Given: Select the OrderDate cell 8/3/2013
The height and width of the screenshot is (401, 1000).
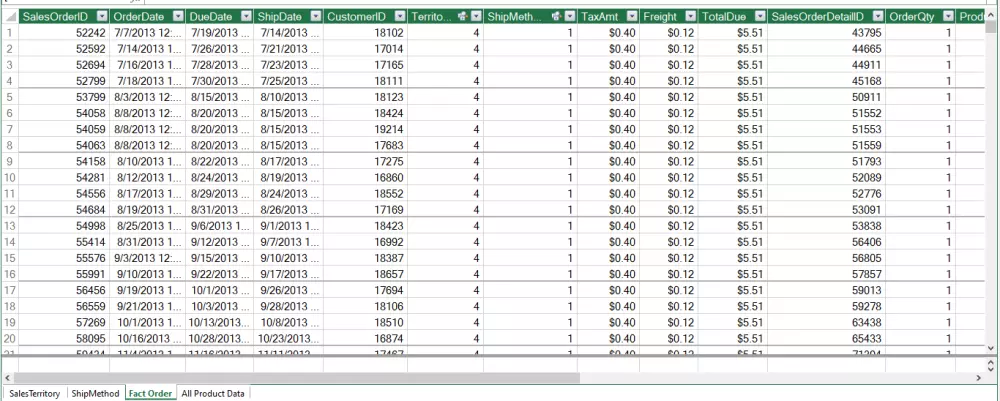Looking at the screenshot, I should click(x=147, y=97).
